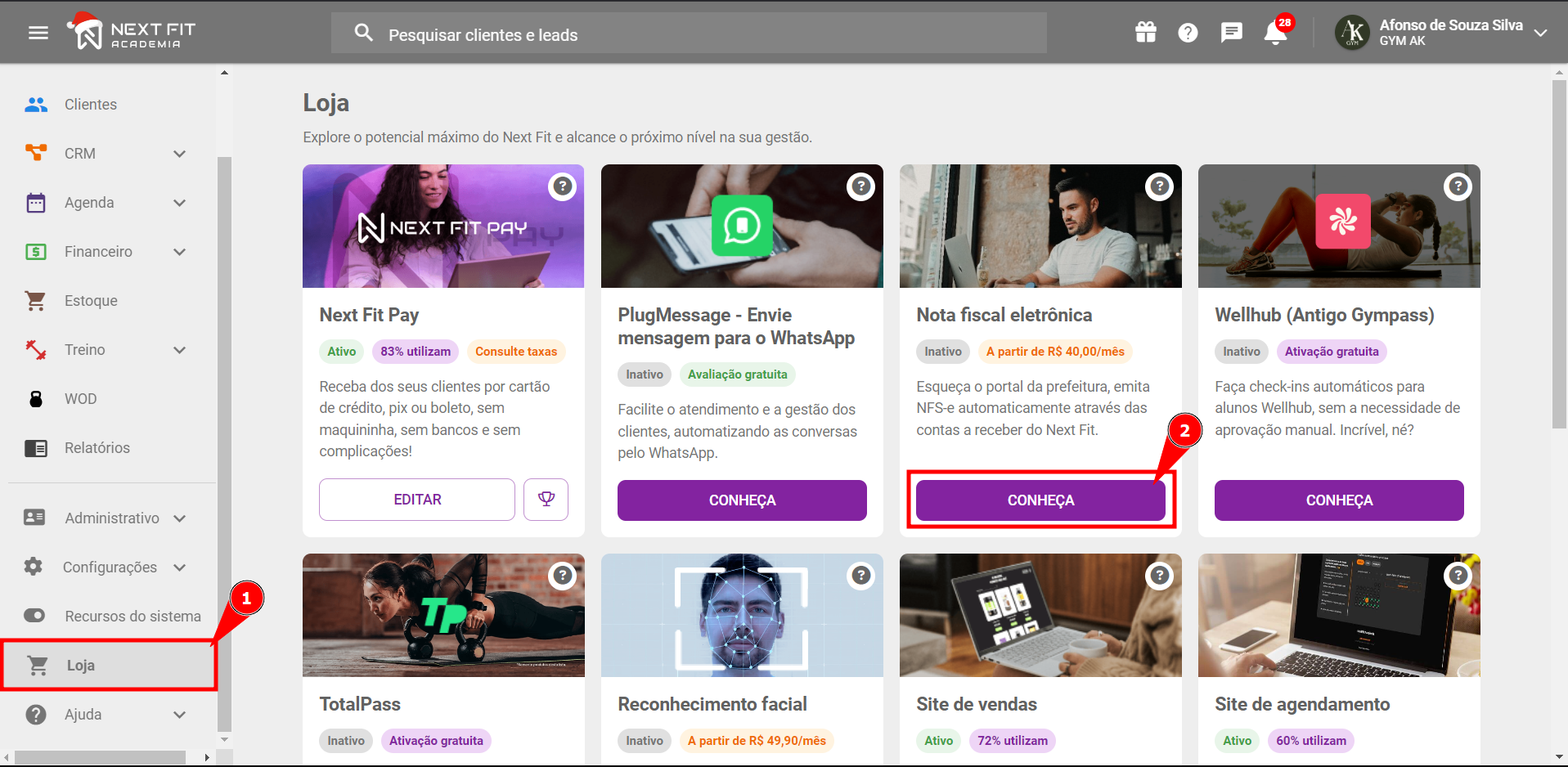The width and height of the screenshot is (1568, 767).
Task: Focus the Pesquisar clientes e leads field
Action: click(689, 34)
